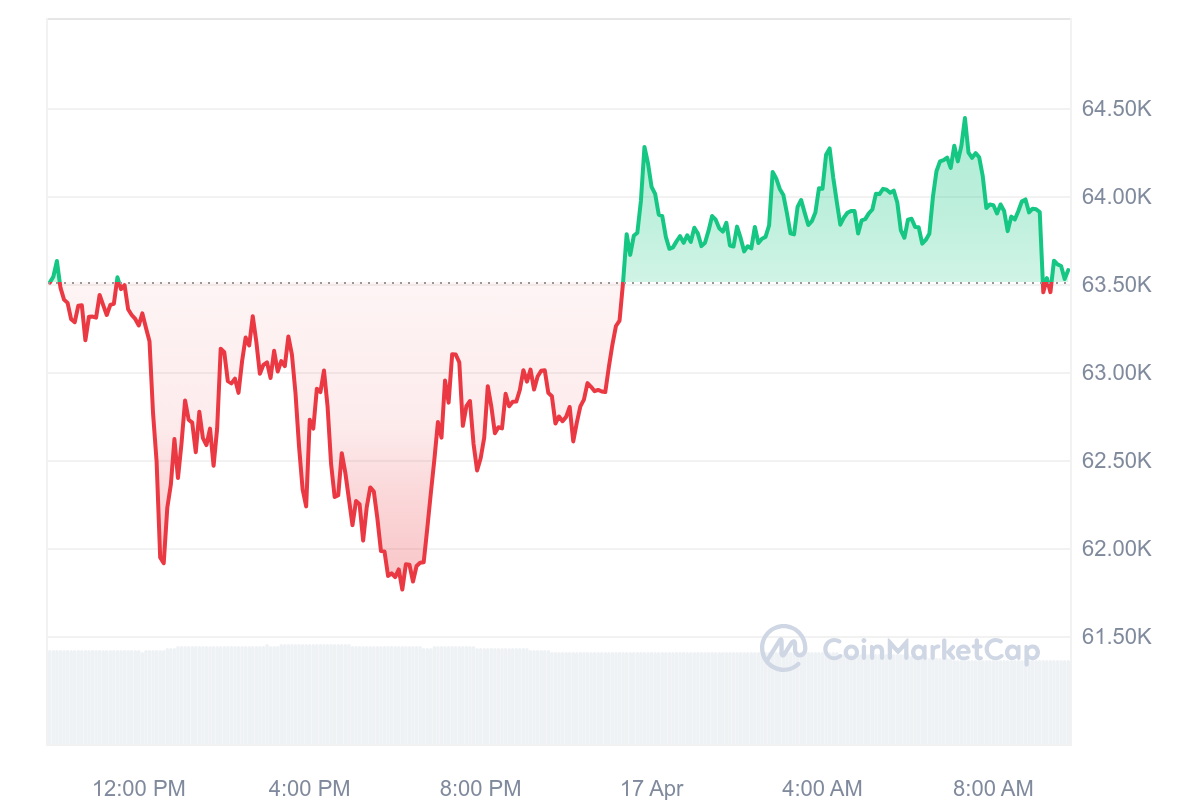Image resolution: width=1200 pixels, height=800 pixels.
Task: Click the 8:00 PM time axis label
Action: click(x=480, y=788)
